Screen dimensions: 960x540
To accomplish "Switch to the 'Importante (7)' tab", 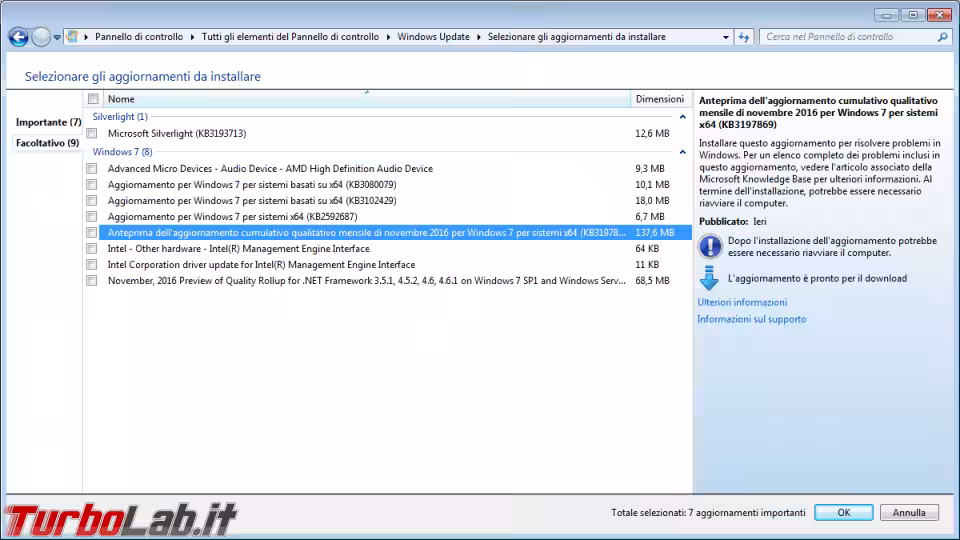I will 48,122.
